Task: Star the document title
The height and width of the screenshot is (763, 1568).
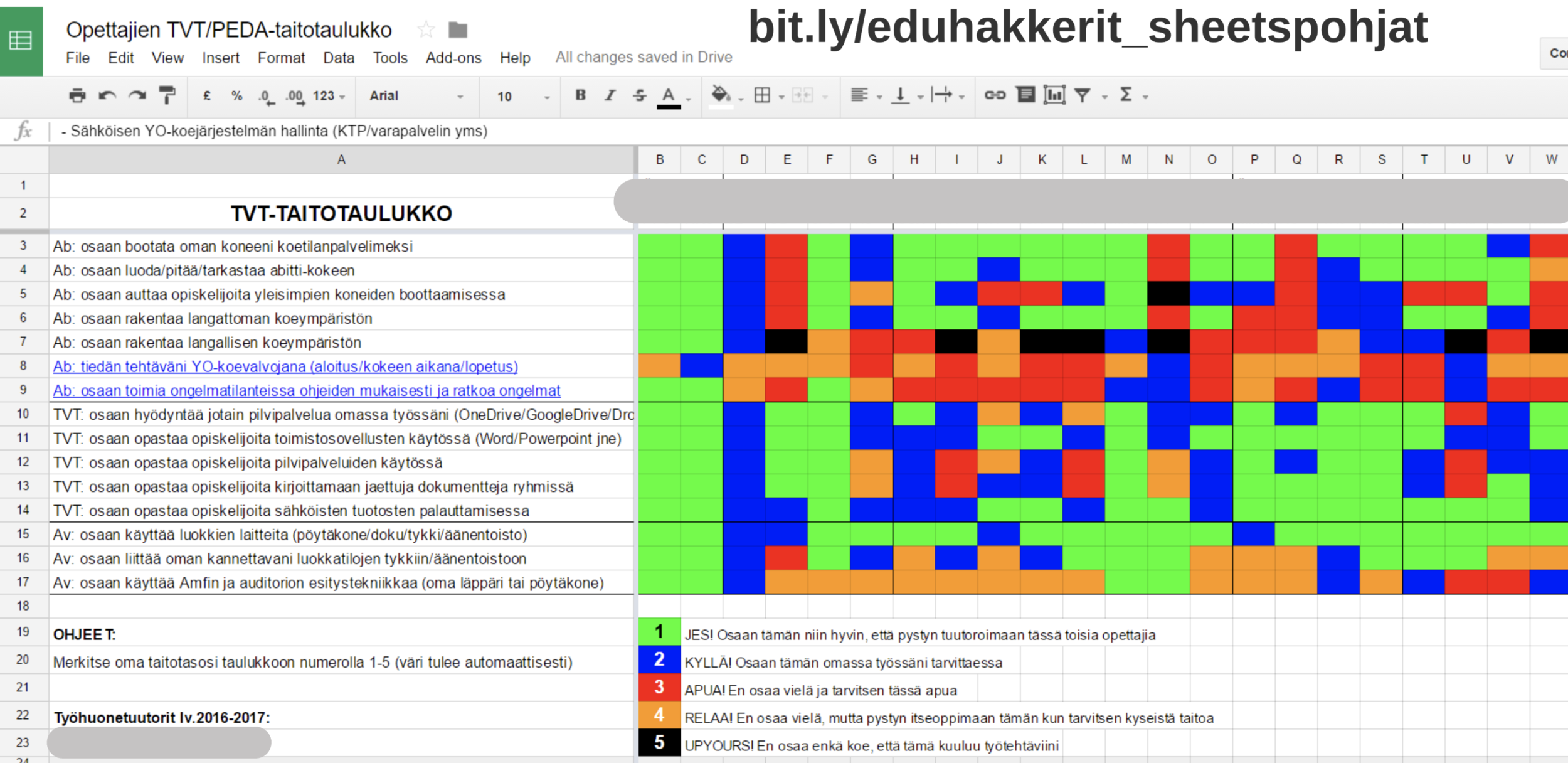Action: pos(426,29)
